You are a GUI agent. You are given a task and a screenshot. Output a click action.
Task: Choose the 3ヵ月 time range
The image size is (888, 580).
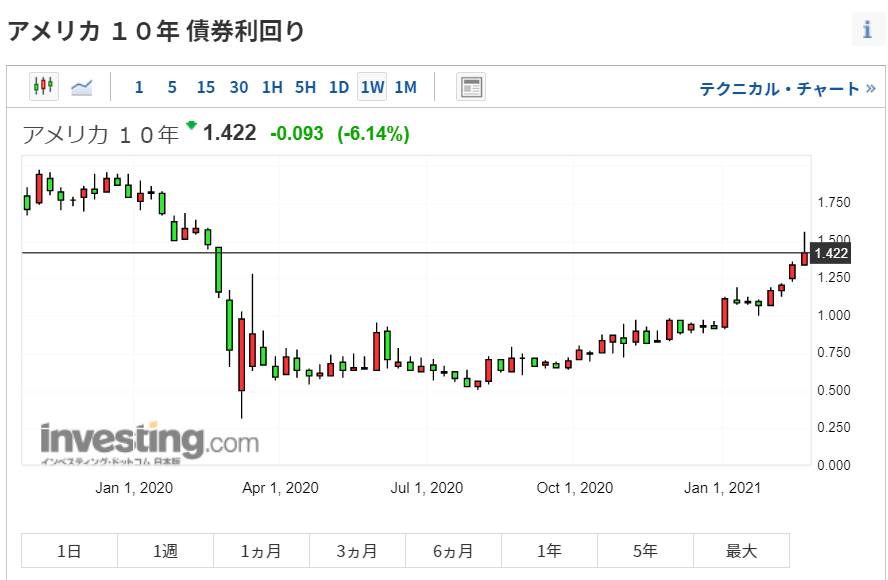tap(357, 551)
